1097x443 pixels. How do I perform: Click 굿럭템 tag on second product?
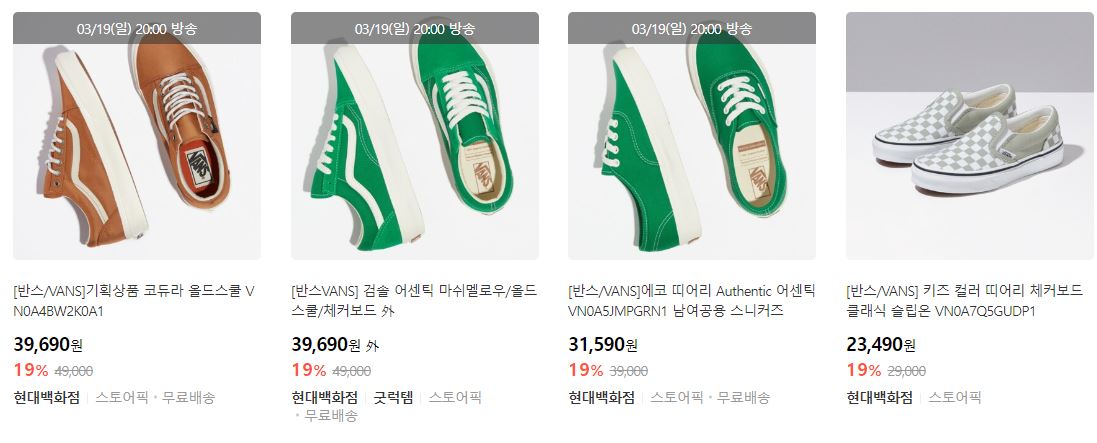(393, 398)
